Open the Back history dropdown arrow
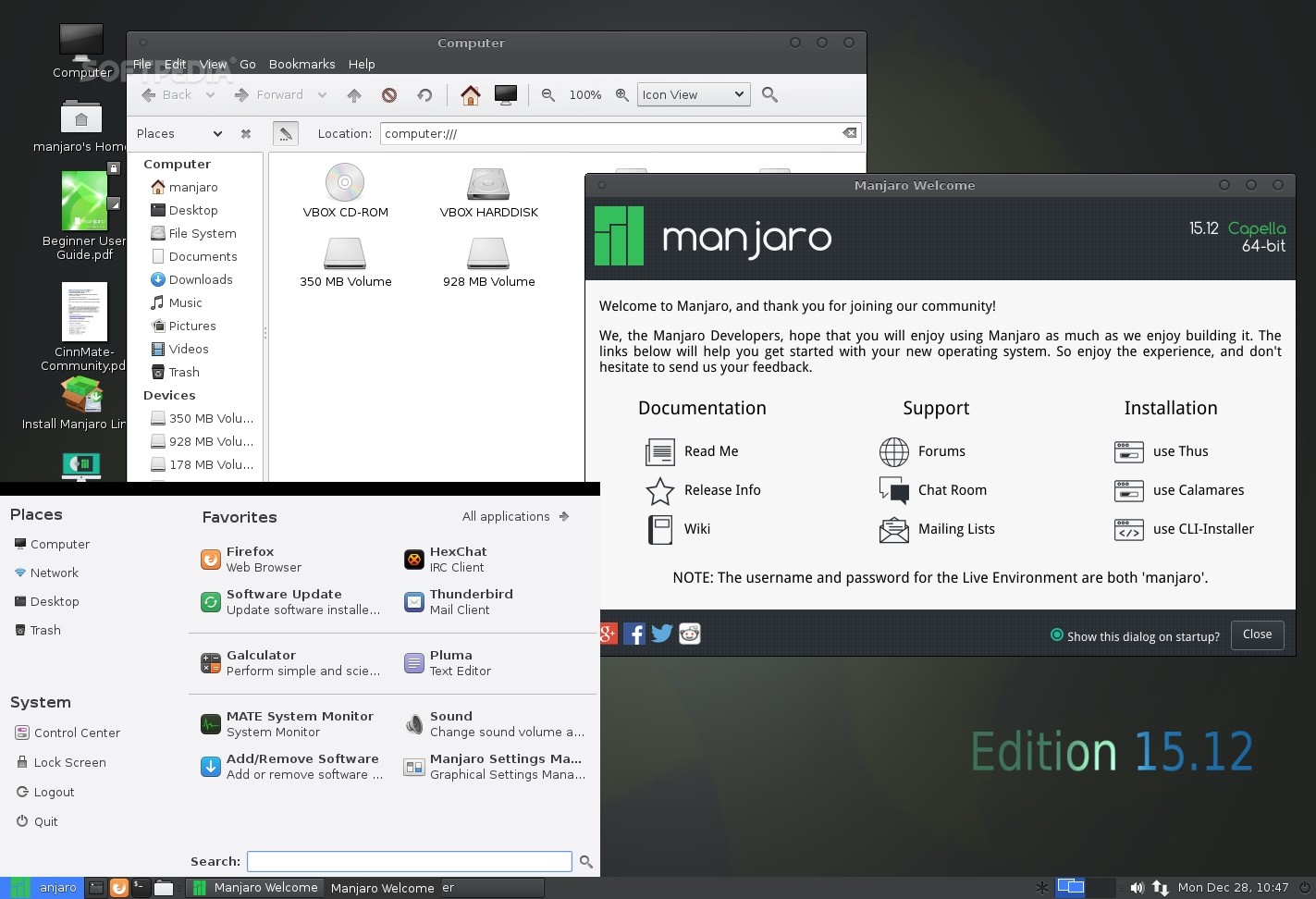Image resolution: width=1316 pixels, height=899 pixels. pyautogui.click(x=210, y=95)
